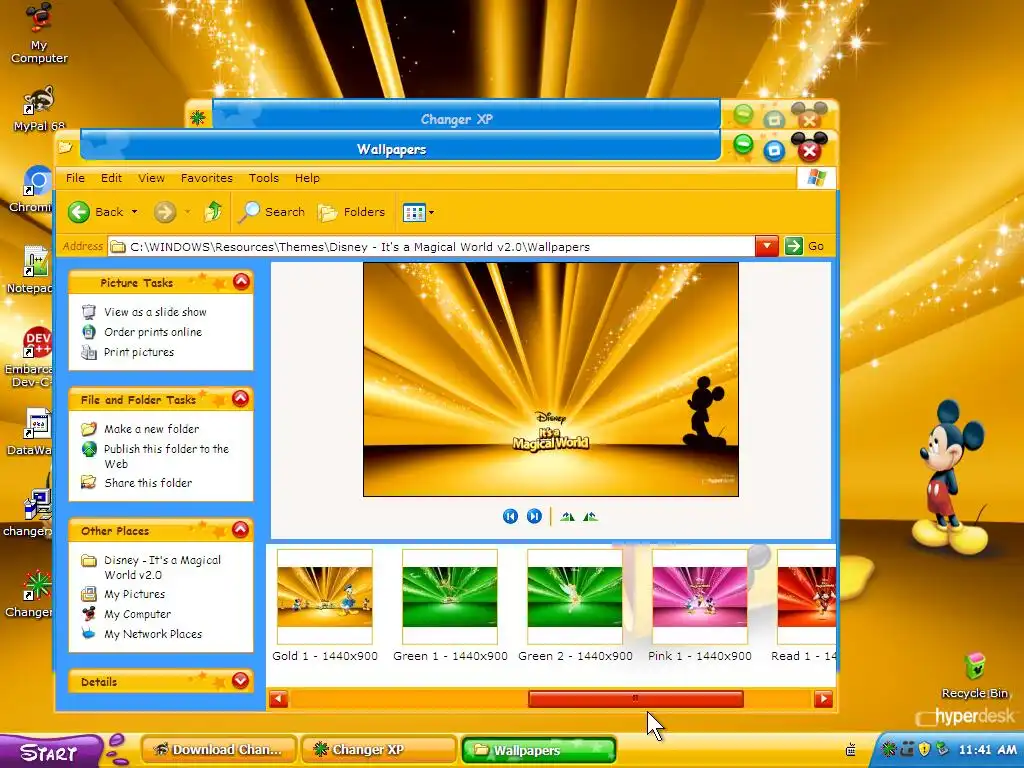Screen dimensions: 1024x768
Task: Switch to Download Chan... taskbar button
Action: pos(219,750)
